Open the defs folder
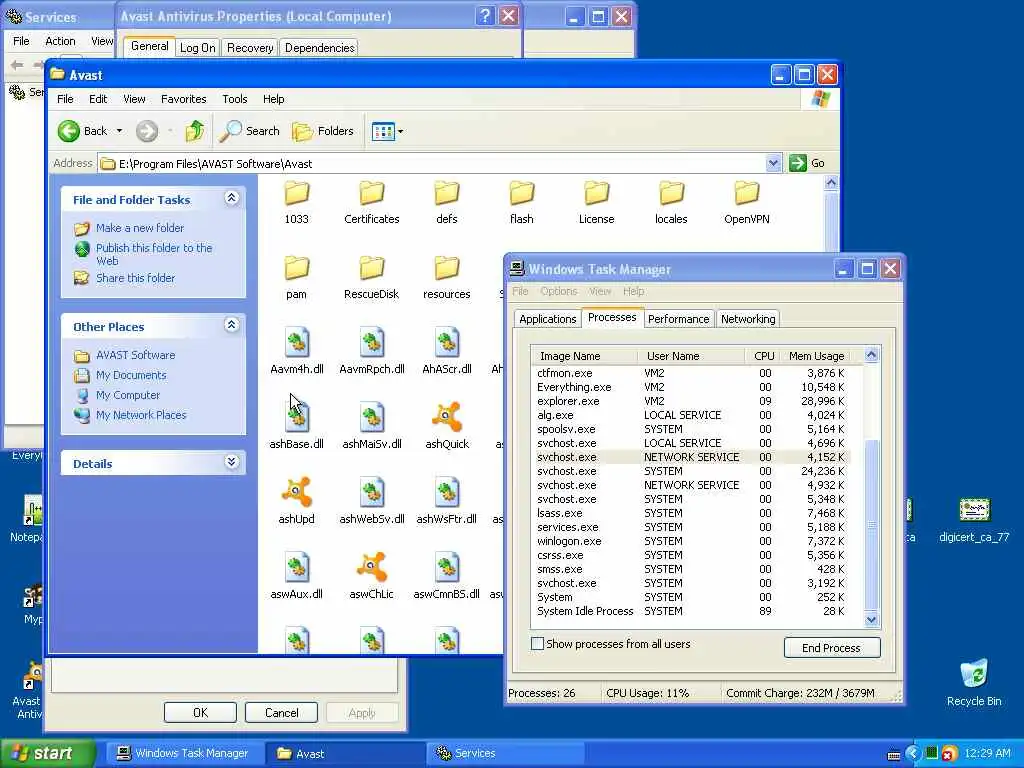This screenshot has height=768, width=1024. (x=447, y=203)
